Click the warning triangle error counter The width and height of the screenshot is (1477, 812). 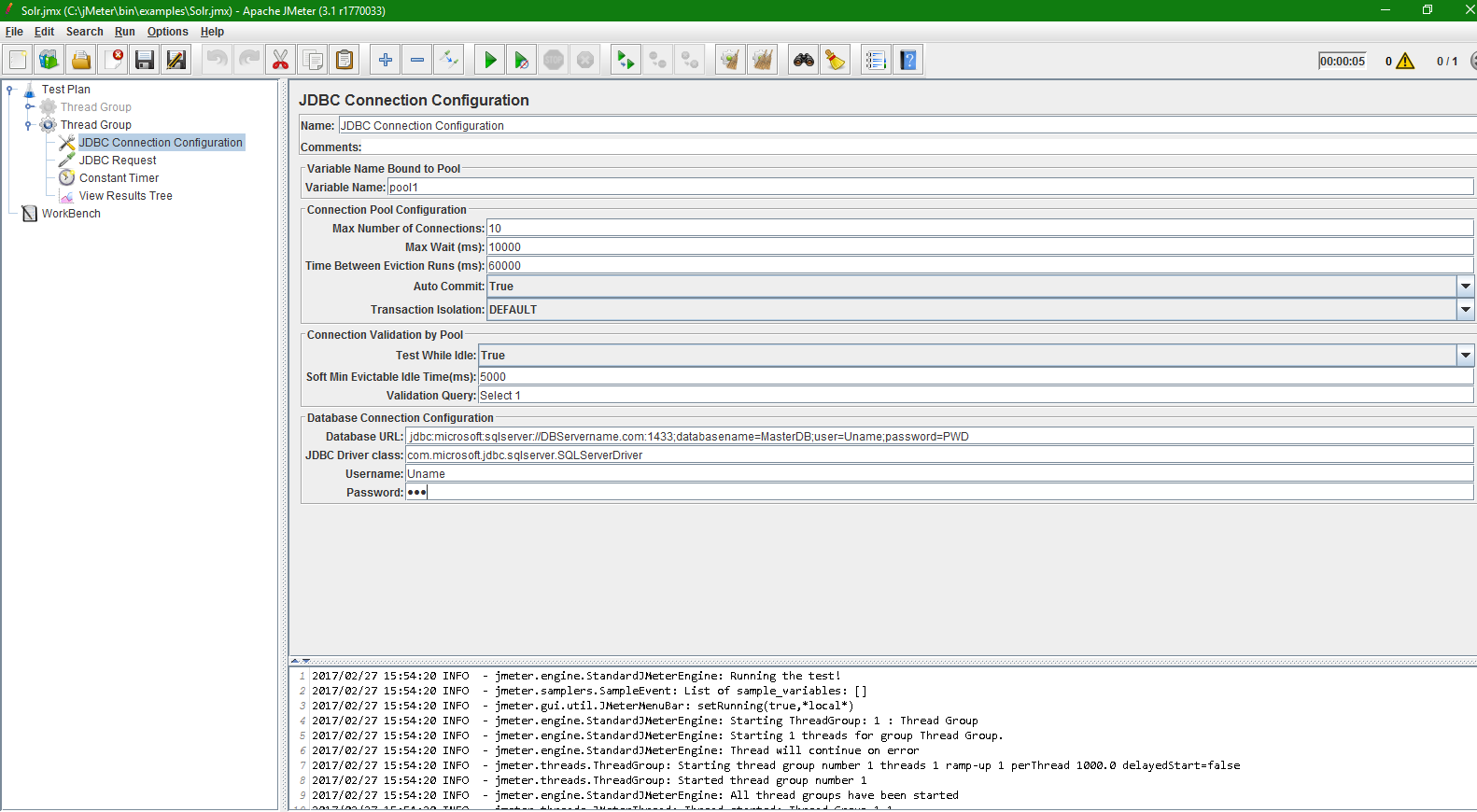tap(1405, 62)
